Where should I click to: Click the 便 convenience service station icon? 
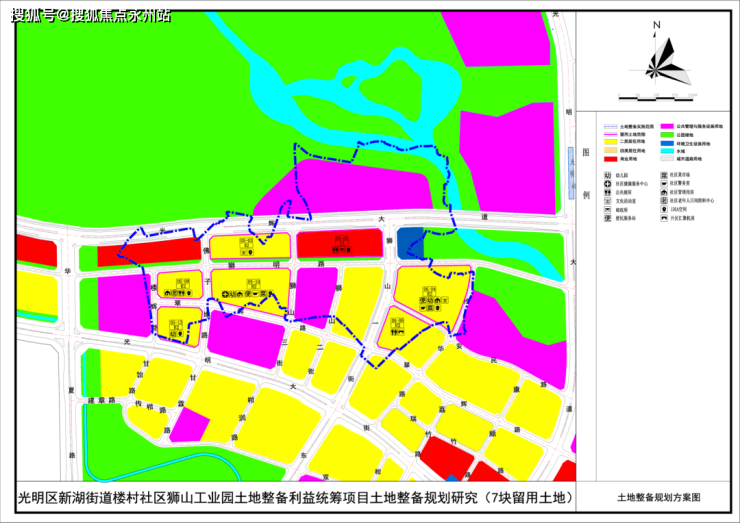click(x=607, y=218)
